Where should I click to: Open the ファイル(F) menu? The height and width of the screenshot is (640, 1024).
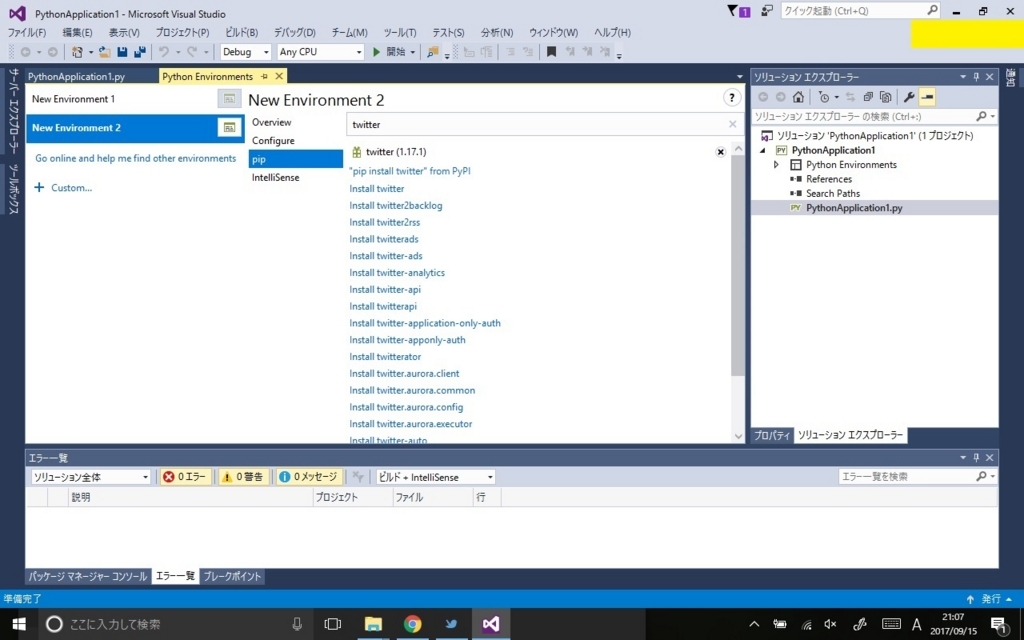coord(27,32)
